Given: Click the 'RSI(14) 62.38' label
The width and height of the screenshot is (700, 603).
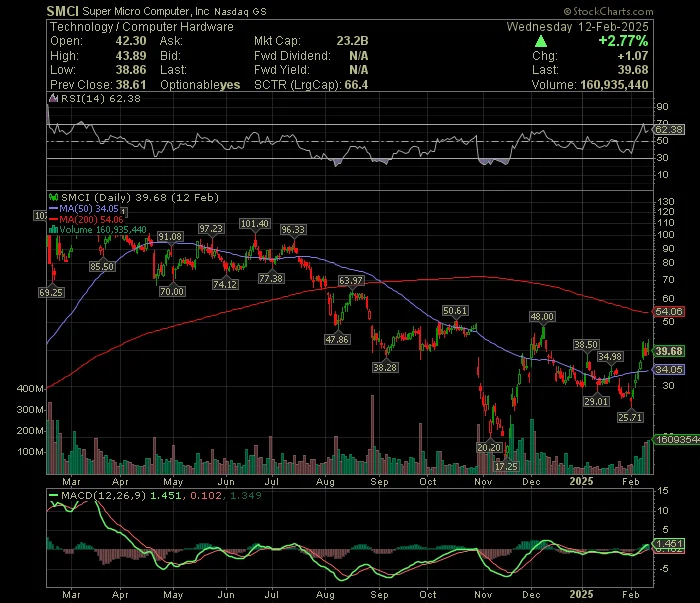Looking at the screenshot, I should click(100, 99).
